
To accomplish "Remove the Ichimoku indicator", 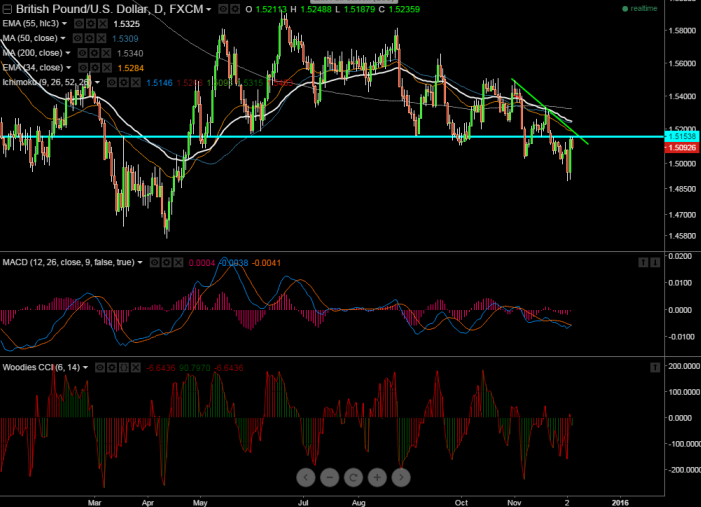I will (x=135, y=82).
